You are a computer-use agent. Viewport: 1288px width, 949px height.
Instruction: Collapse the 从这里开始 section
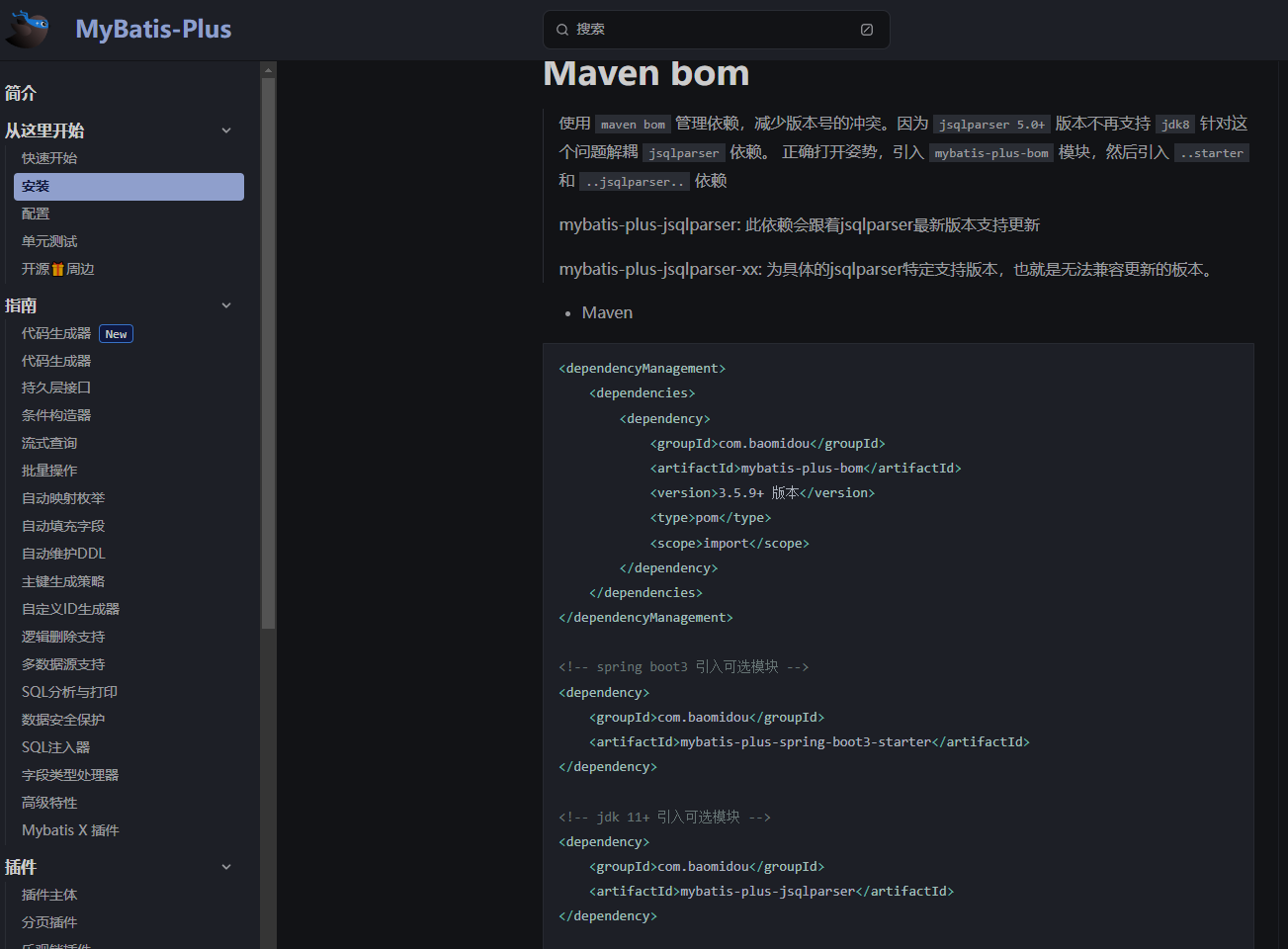pos(226,130)
